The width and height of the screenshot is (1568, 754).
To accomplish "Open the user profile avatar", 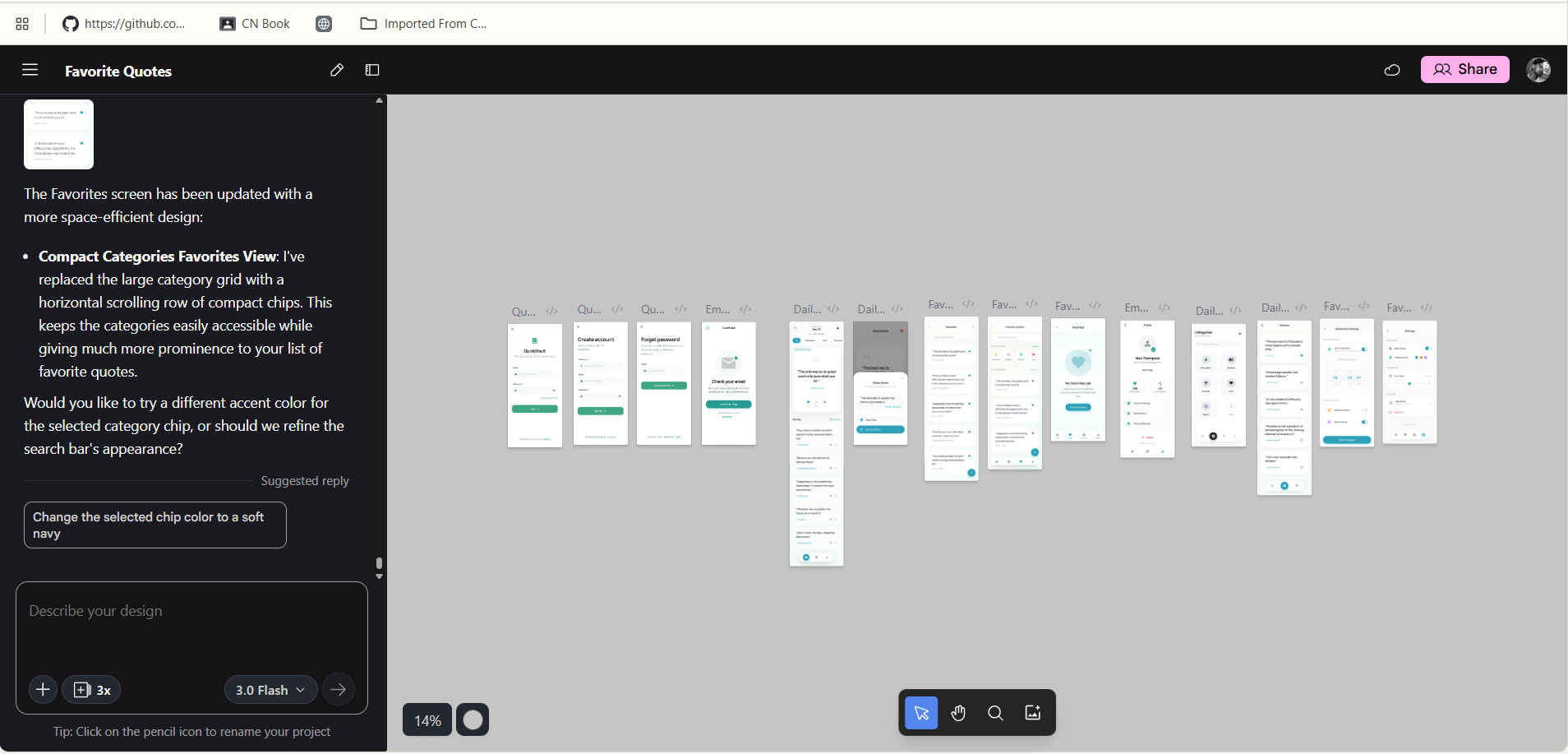I will [1538, 70].
